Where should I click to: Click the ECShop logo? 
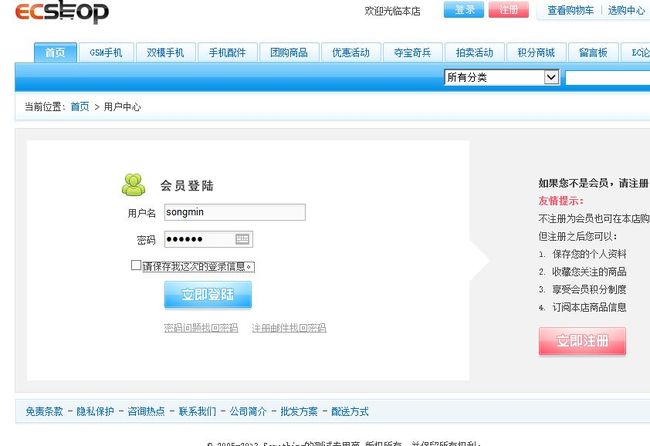(x=62, y=11)
